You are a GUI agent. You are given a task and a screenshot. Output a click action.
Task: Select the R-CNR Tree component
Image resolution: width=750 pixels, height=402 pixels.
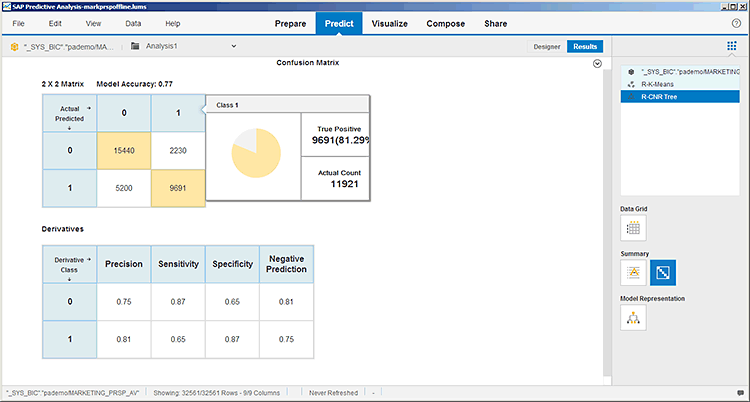pyautogui.click(x=680, y=97)
